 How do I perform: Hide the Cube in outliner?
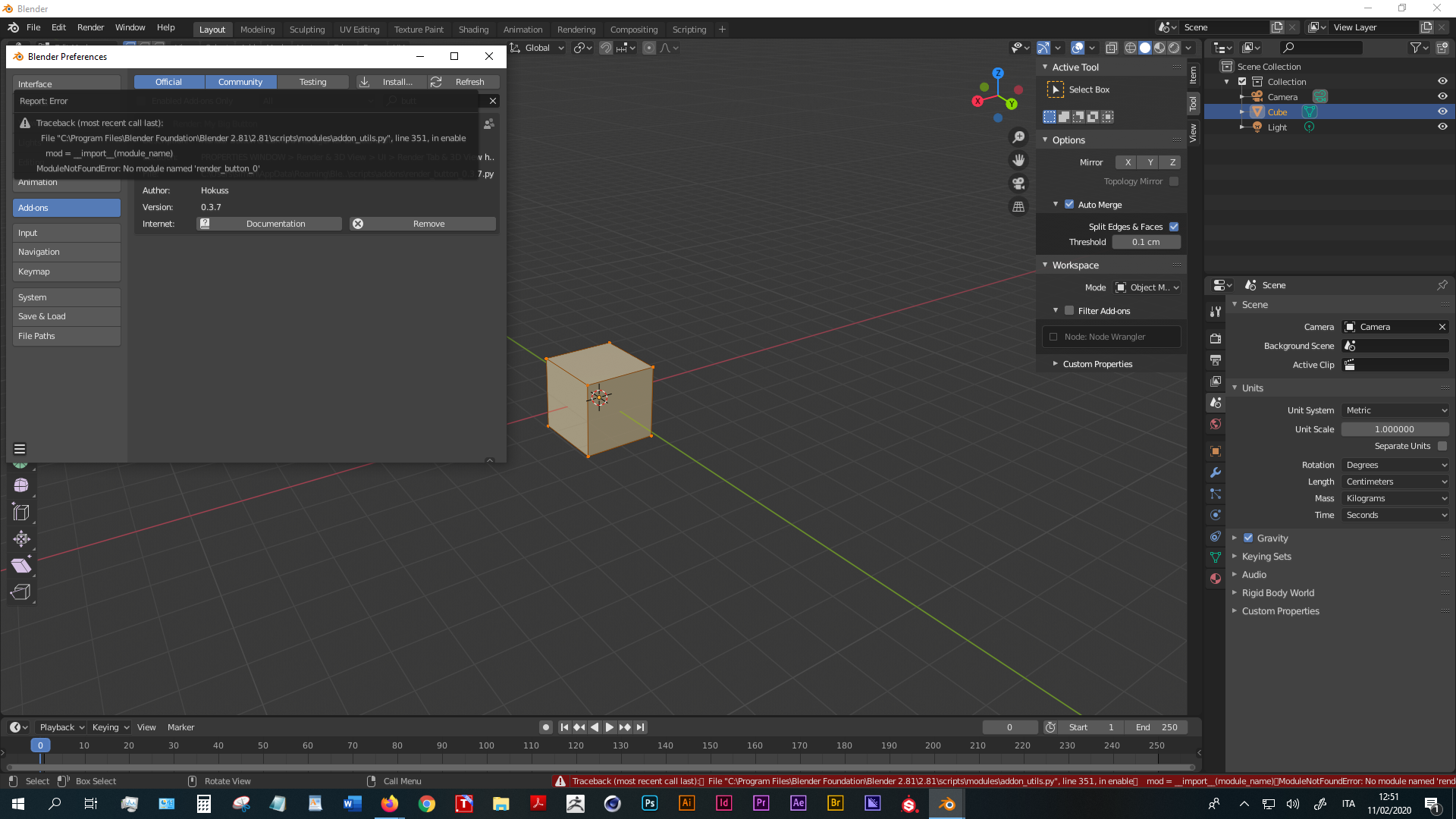point(1442,111)
